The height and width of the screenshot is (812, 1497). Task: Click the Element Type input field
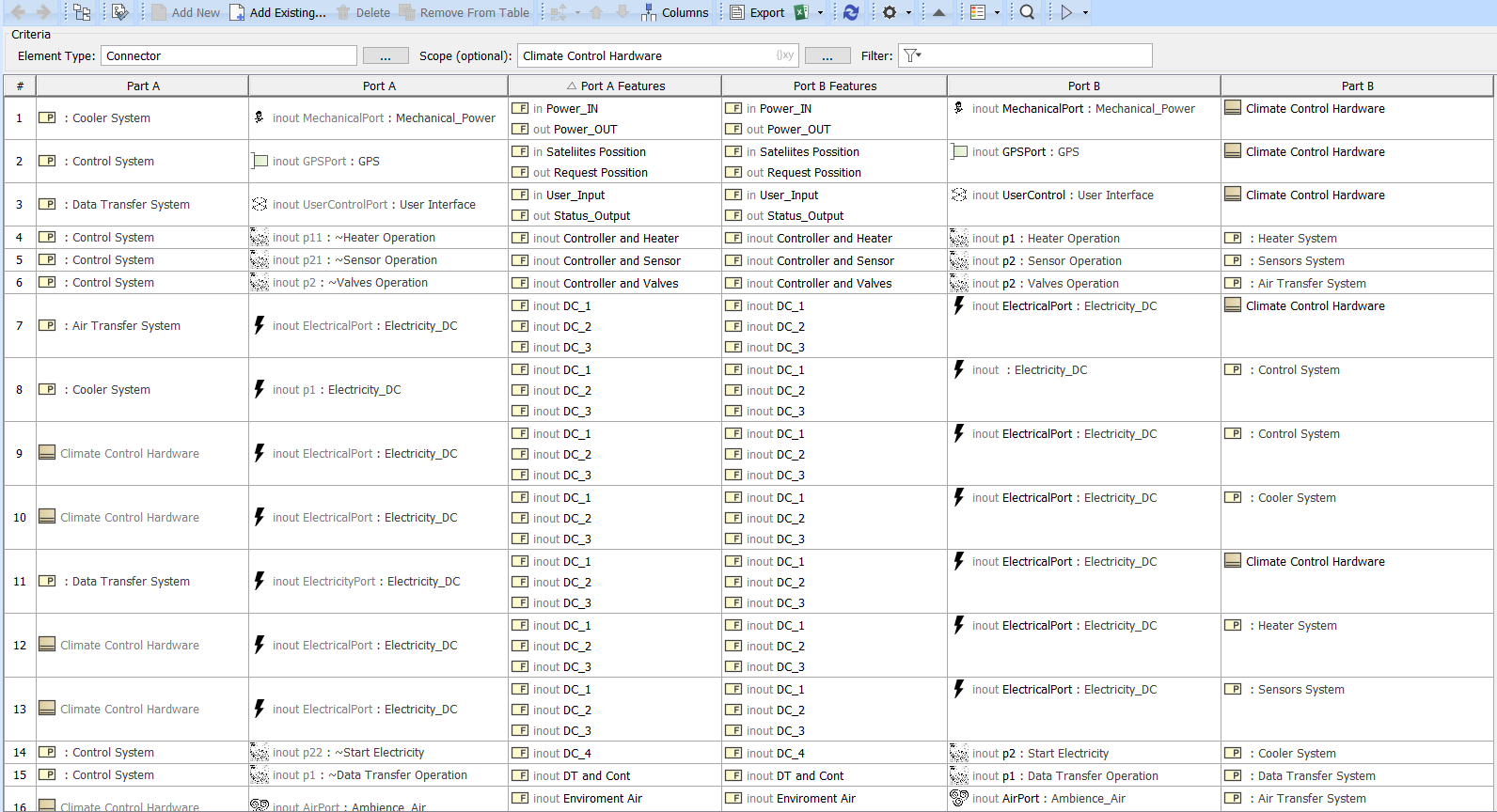coord(228,55)
